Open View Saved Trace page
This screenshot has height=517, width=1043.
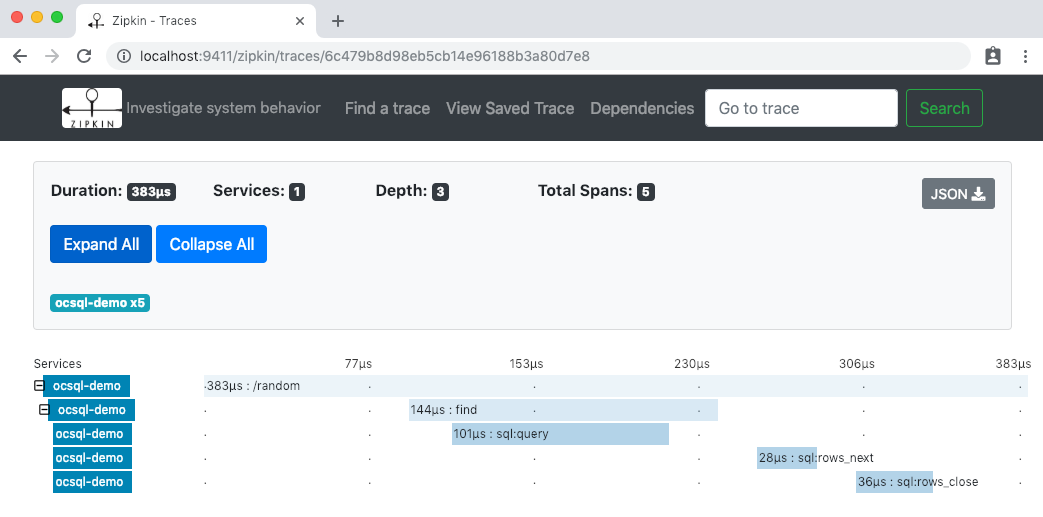click(x=510, y=108)
